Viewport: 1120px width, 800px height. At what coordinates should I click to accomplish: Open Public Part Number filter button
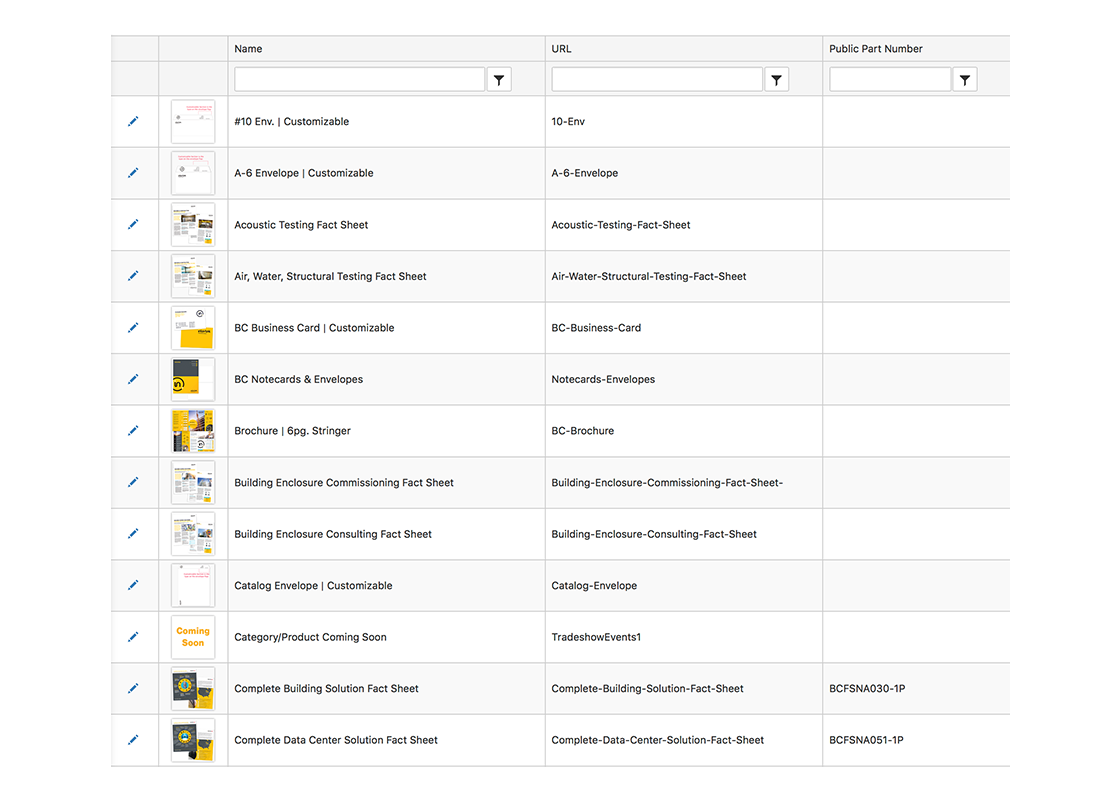tap(964, 80)
